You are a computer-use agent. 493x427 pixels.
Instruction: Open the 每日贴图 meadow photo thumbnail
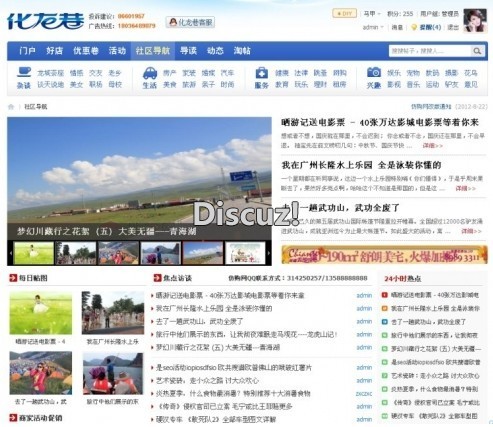tap(41, 313)
